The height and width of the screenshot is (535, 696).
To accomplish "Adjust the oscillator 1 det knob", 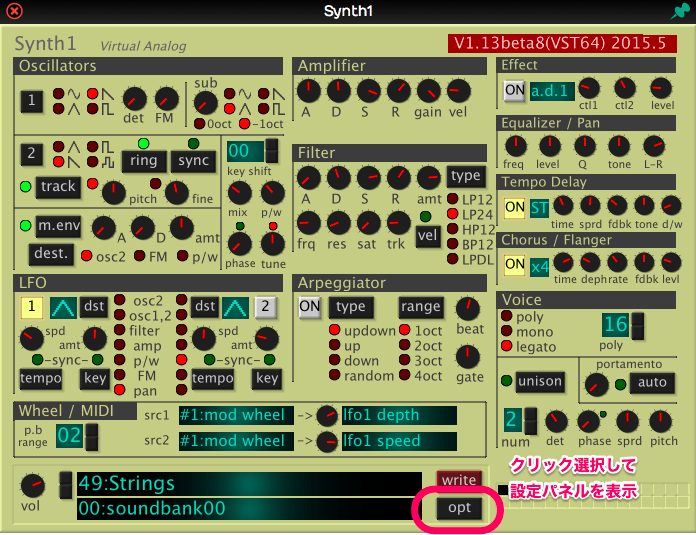I will click(134, 99).
